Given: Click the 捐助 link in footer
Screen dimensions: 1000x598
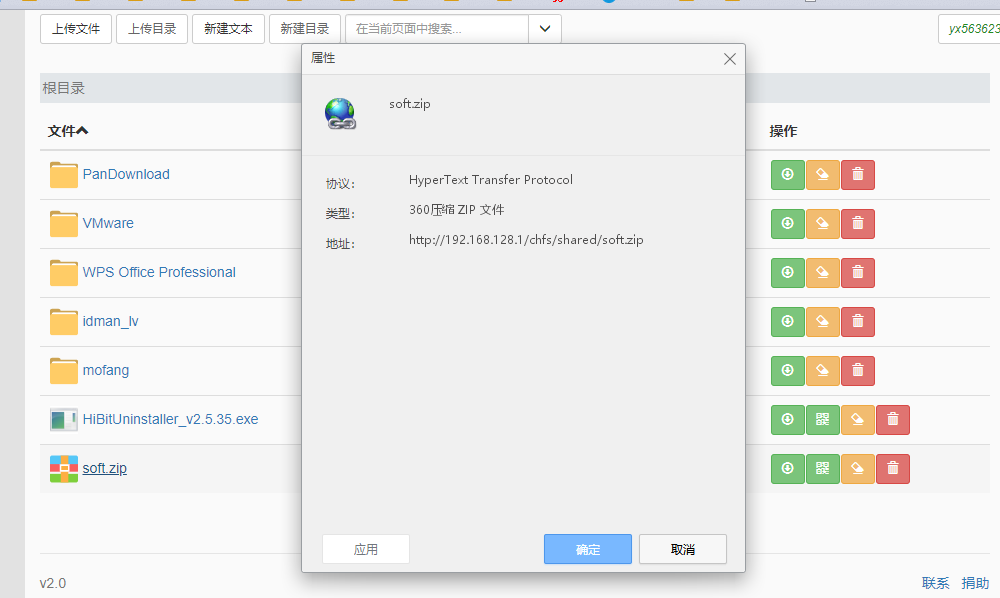Looking at the screenshot, I should tap(975, 583).
